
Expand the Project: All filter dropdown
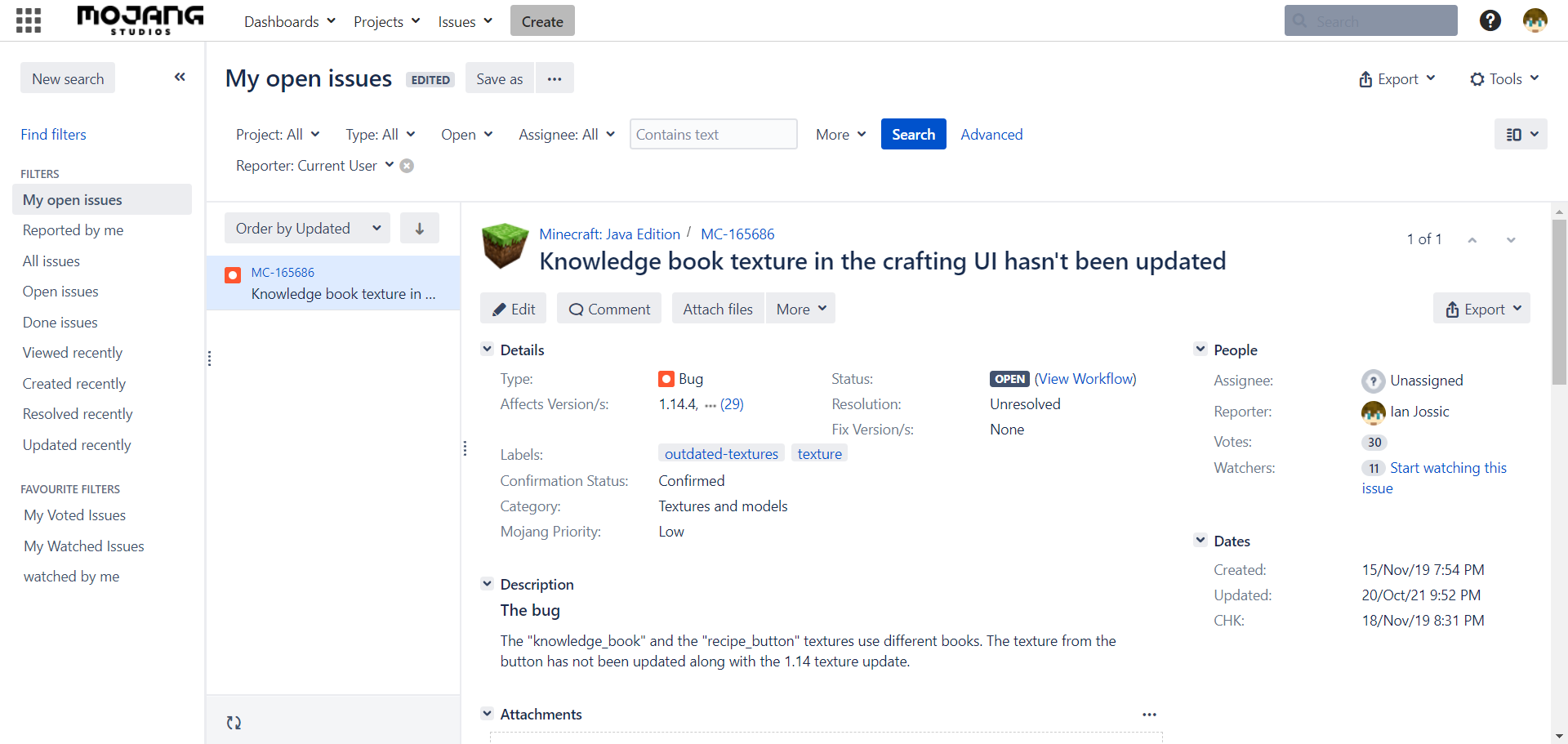(277, 135)
